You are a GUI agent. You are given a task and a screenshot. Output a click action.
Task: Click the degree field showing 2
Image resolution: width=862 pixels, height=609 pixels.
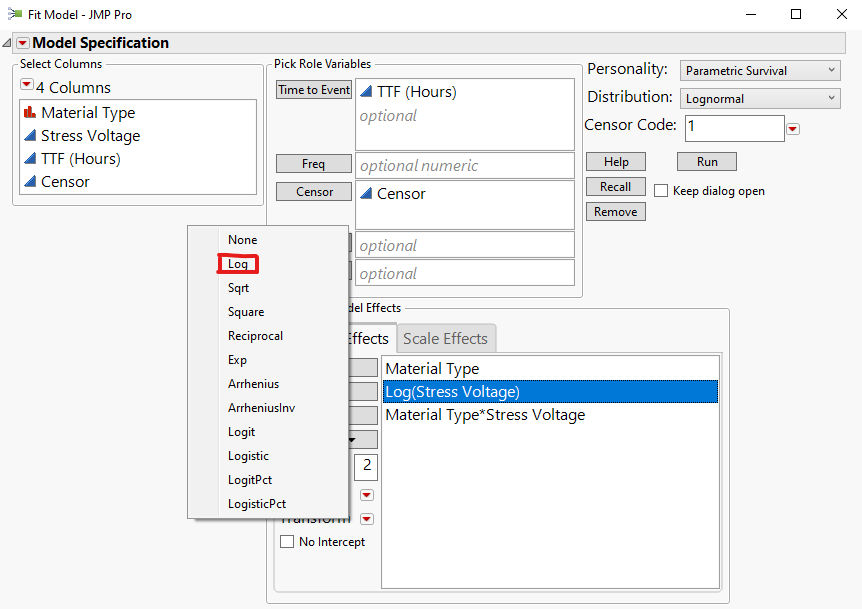pos(366,467)
